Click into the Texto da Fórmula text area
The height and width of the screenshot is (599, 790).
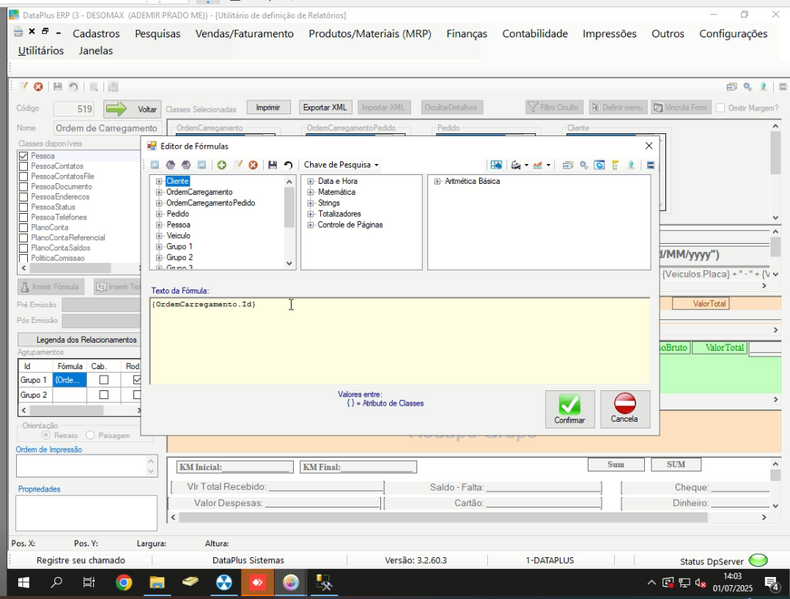400,341
